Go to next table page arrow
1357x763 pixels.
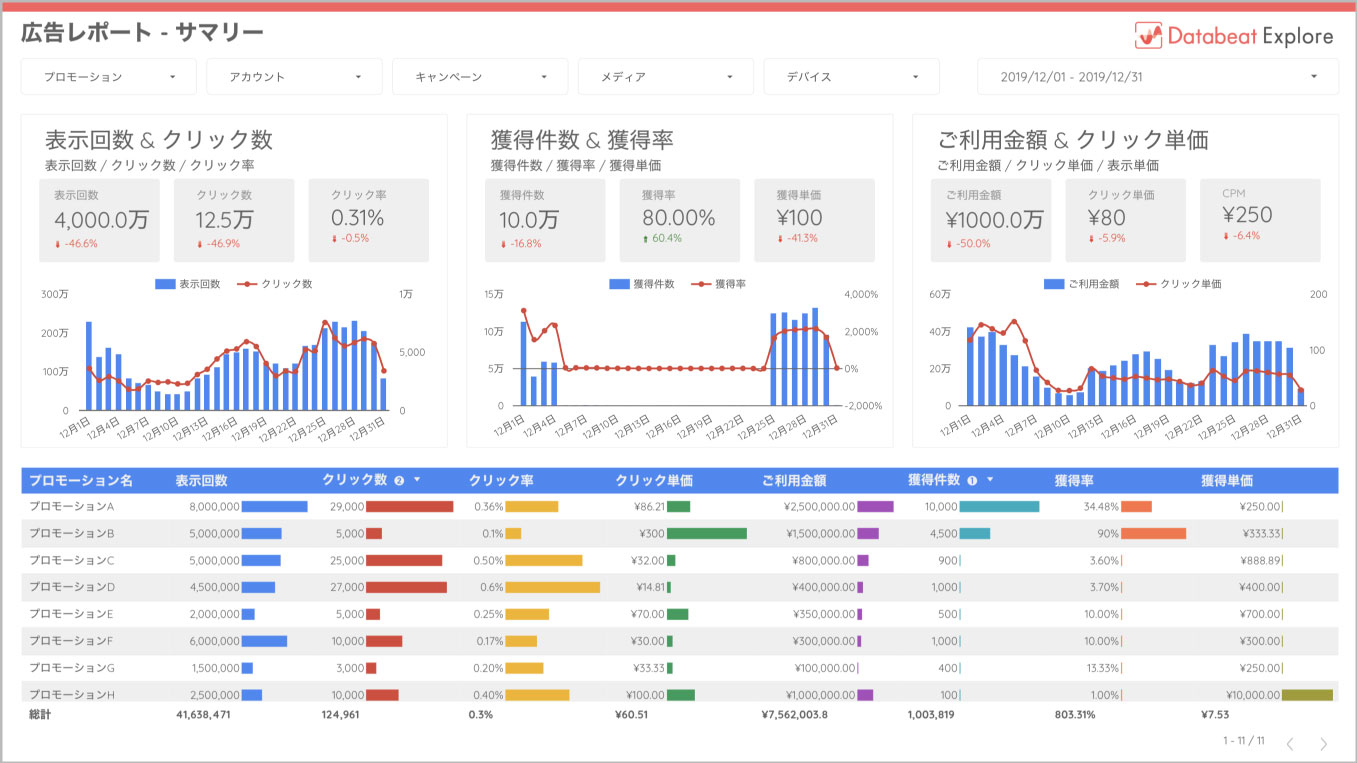(1323, 743)
